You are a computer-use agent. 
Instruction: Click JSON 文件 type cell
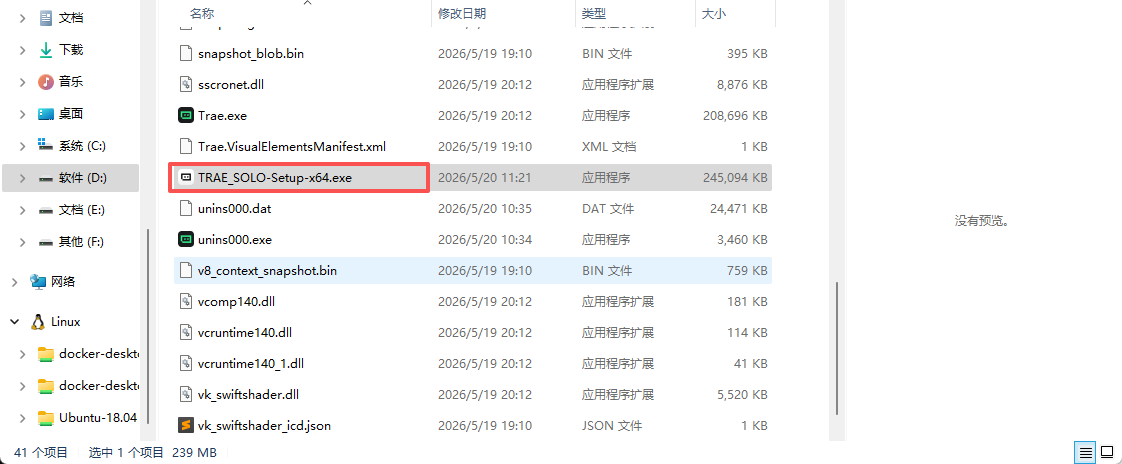tap(612, 425)
